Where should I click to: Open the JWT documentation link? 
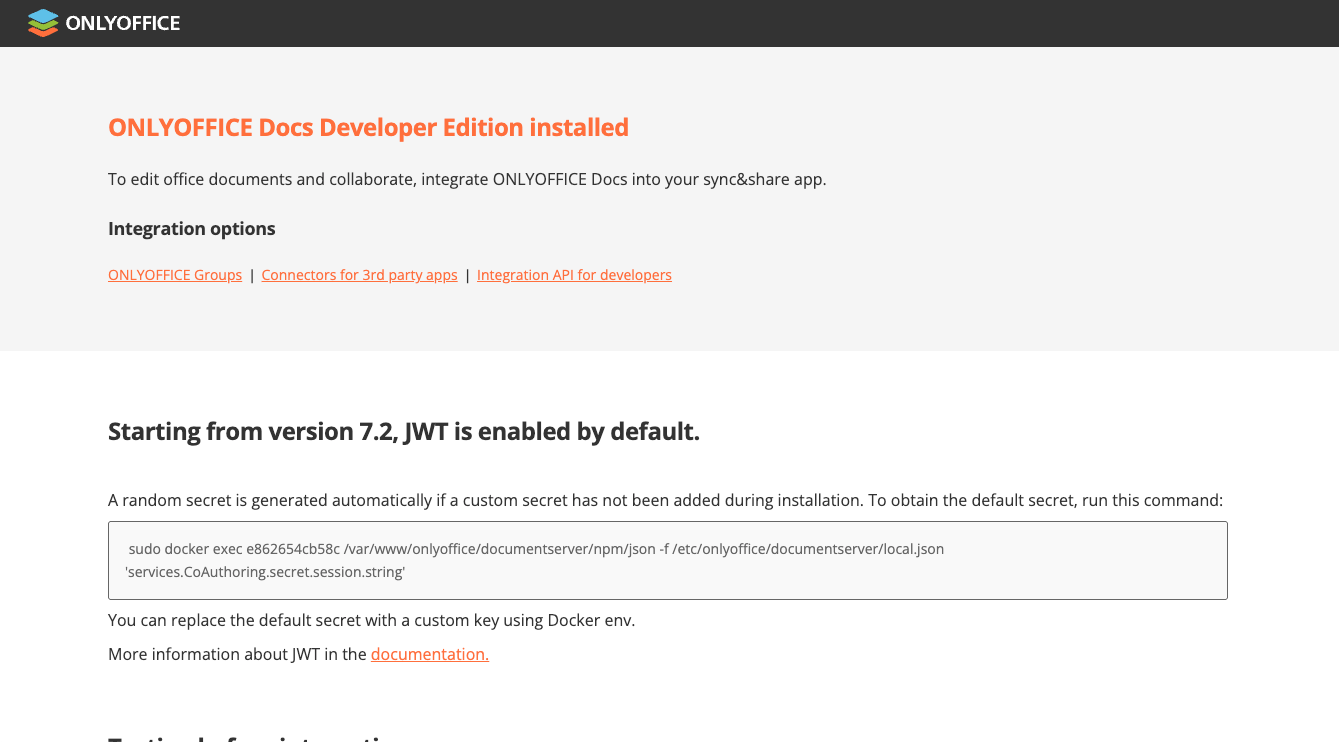(430, 654)
